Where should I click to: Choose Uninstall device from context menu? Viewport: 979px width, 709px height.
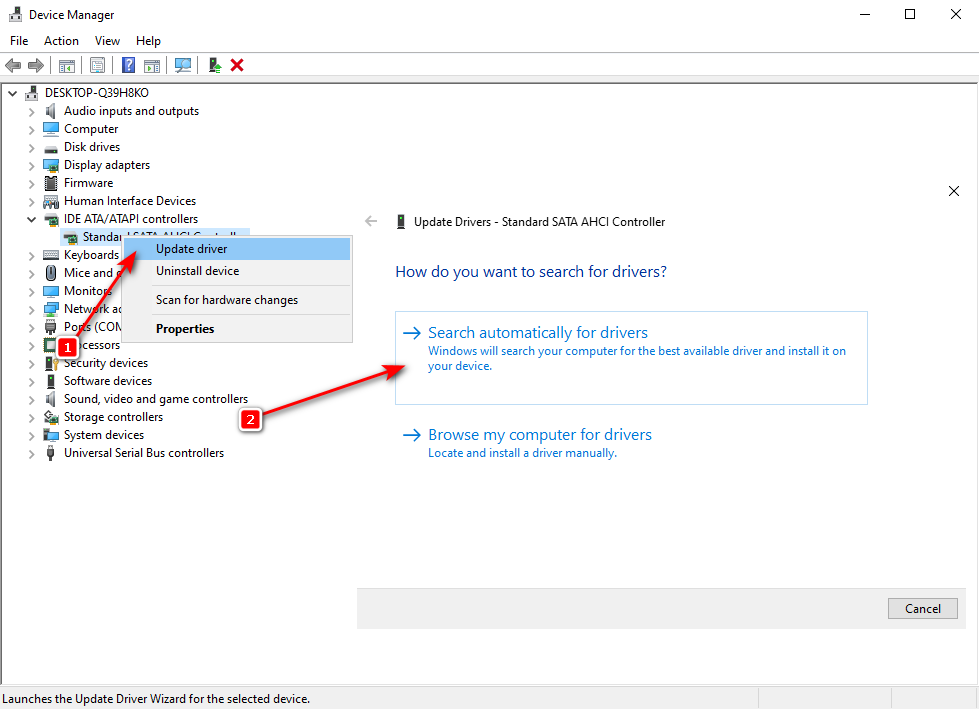tap(237, 271)
